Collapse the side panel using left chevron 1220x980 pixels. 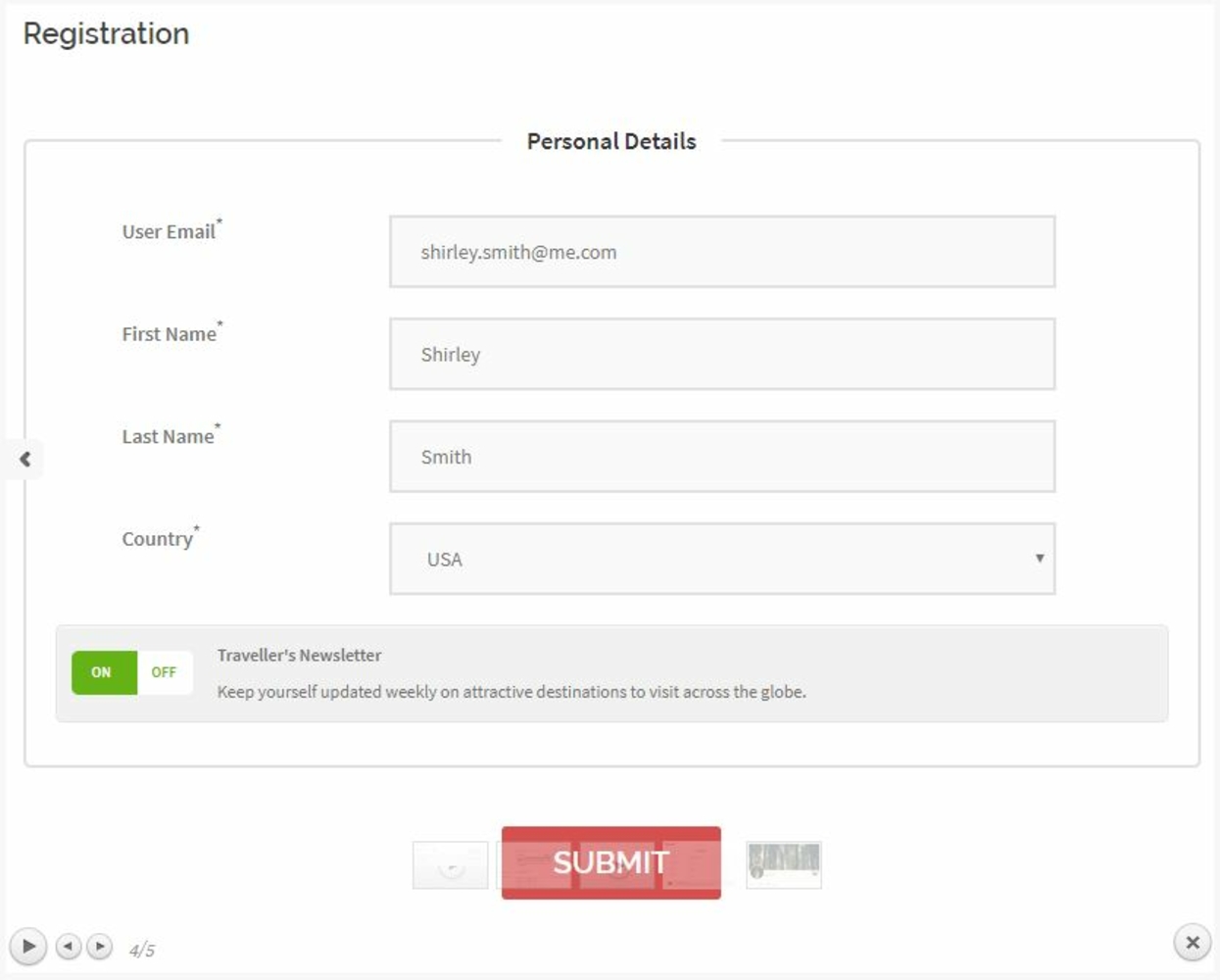tap(24, 459)
